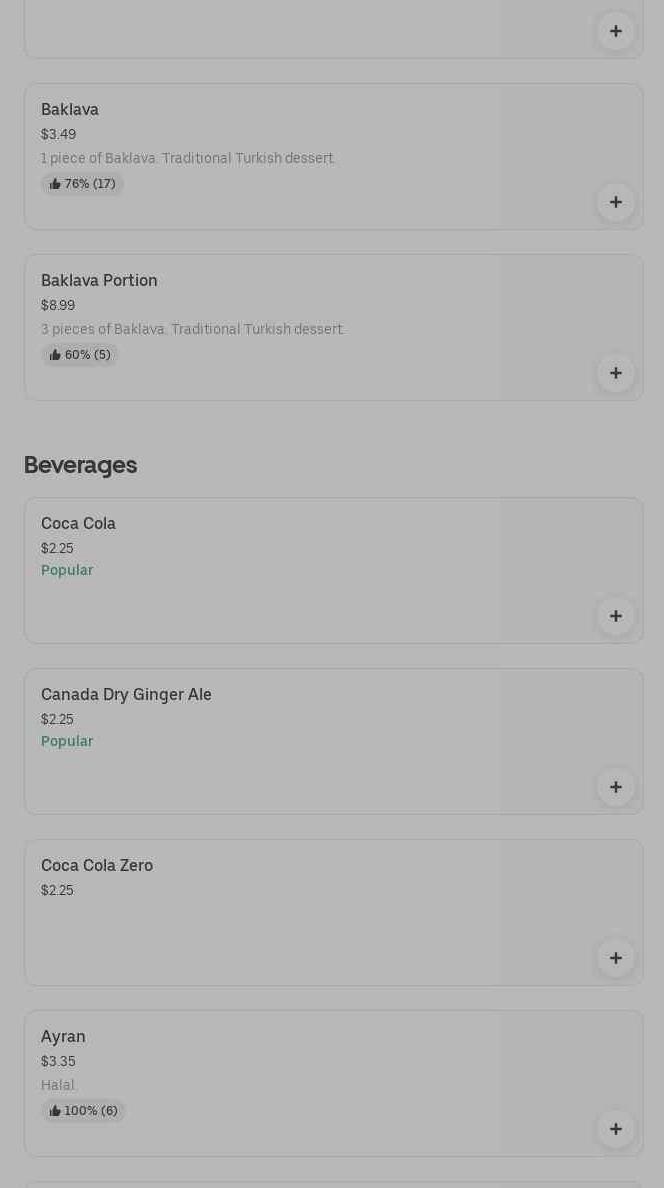Open the Baklava Portion item name

(x=99, y=280)
